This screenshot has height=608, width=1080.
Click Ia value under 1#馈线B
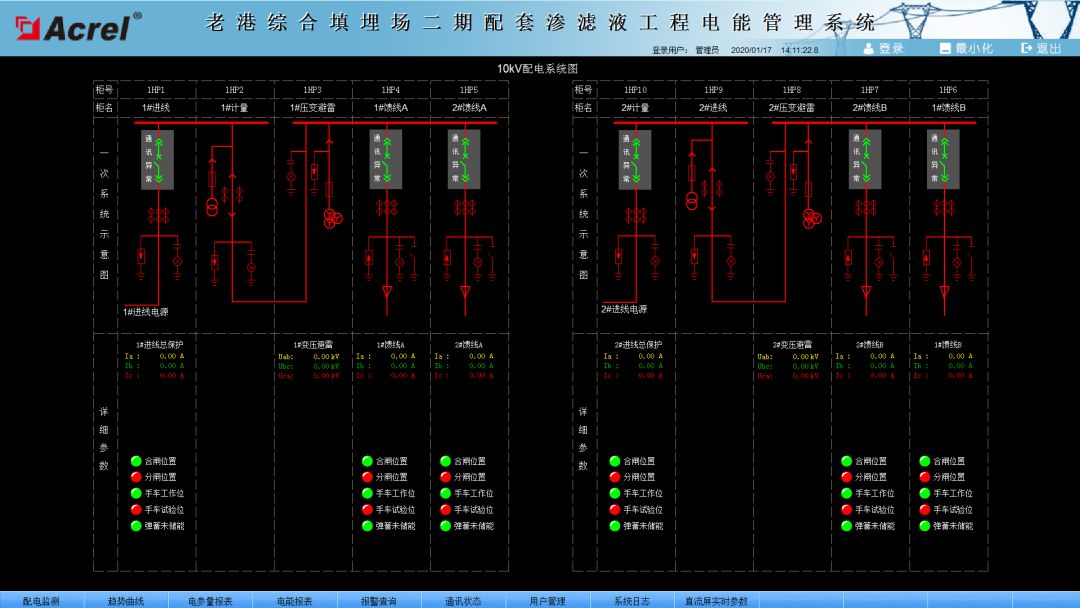pyautogui.click(x=961, y=356)
